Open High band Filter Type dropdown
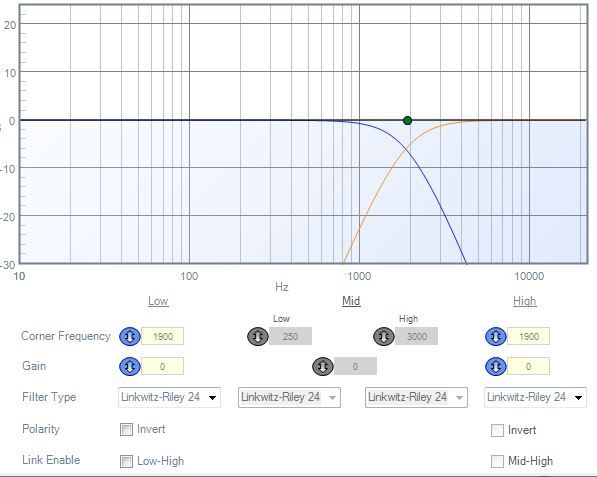 tap(535, 397)
